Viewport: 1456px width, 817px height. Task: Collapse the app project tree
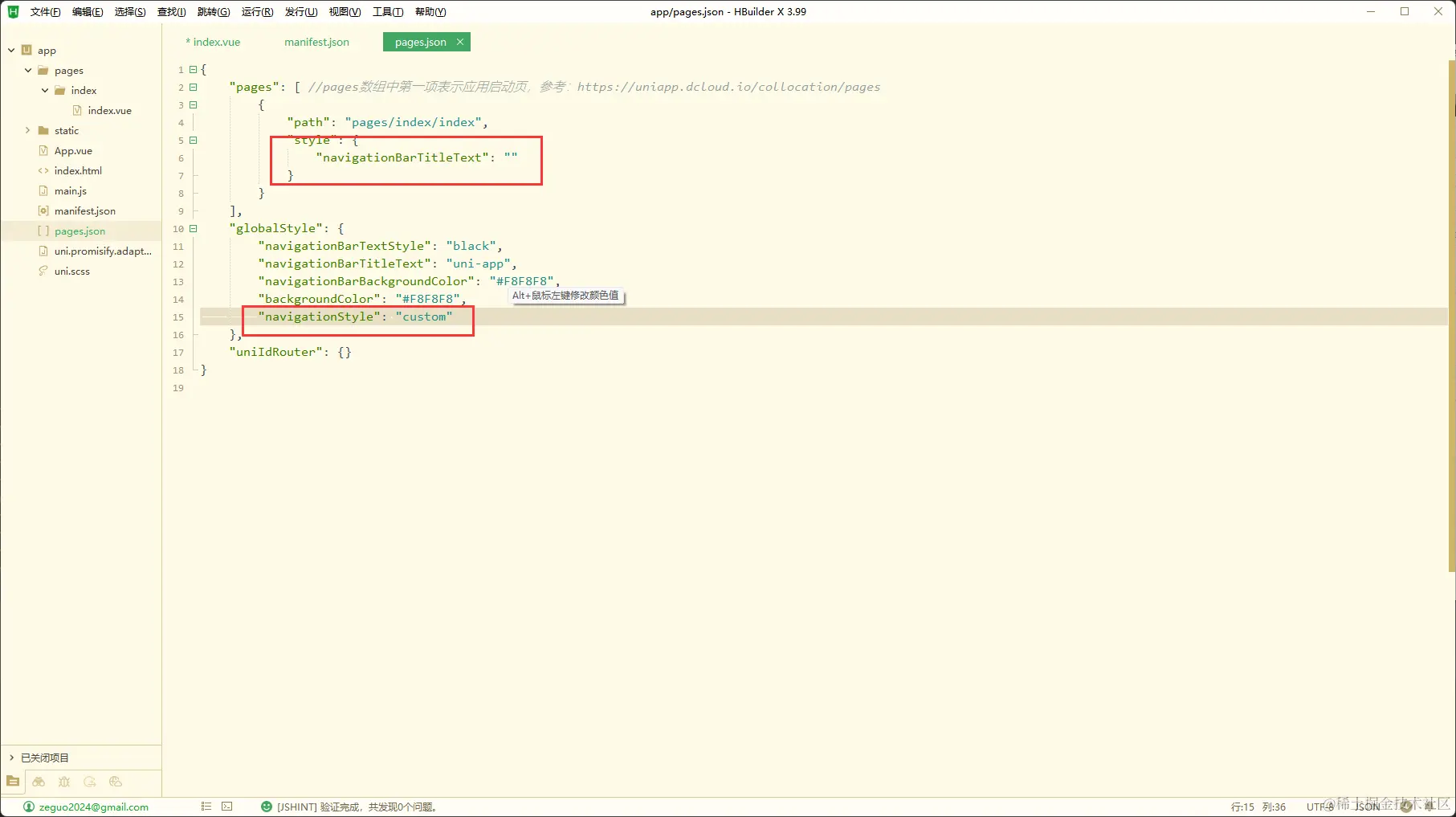coord(11,50)
